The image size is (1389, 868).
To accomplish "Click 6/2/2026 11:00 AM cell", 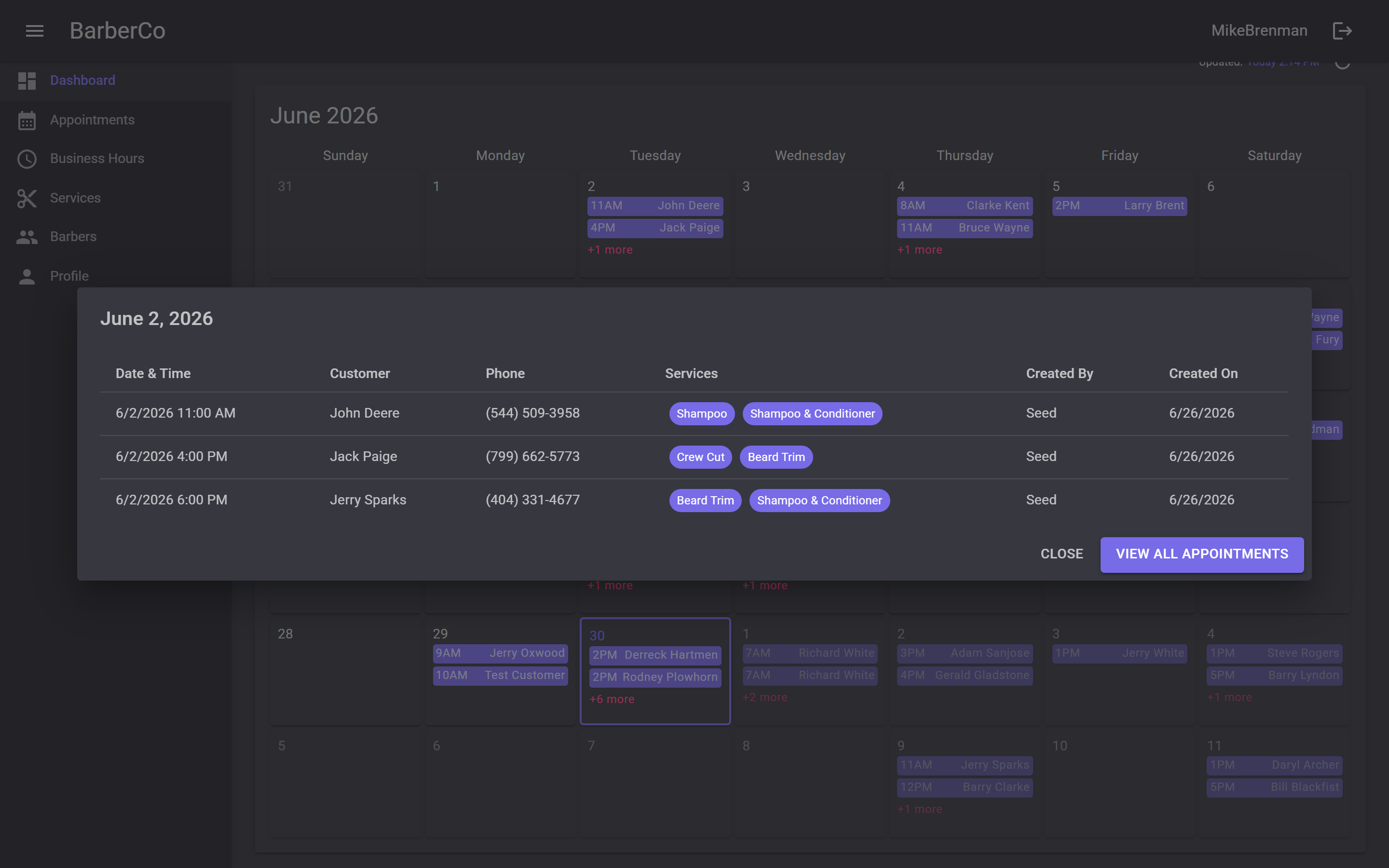I will [176, 413].
